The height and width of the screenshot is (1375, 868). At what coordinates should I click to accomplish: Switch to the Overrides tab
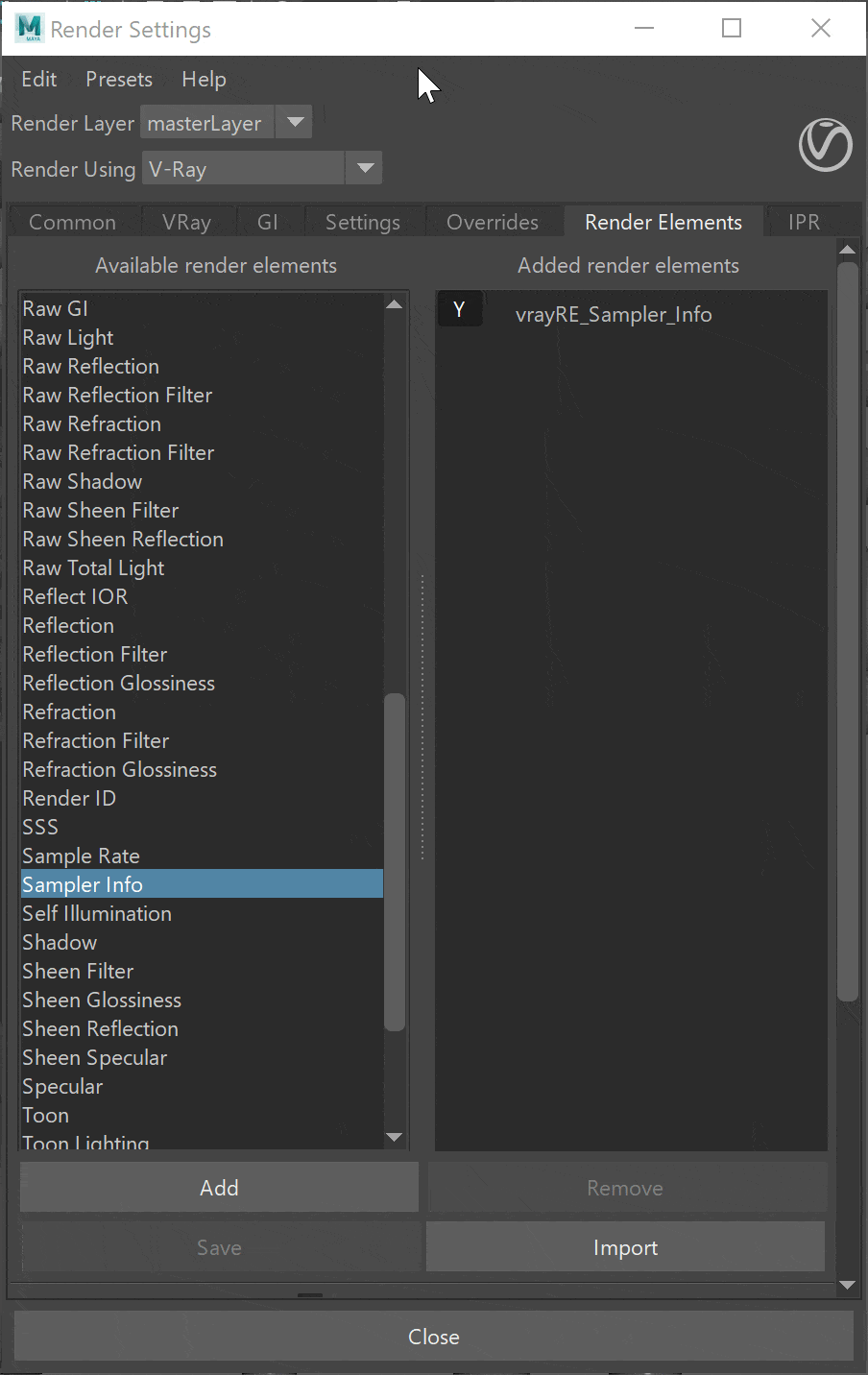point(493,222)
